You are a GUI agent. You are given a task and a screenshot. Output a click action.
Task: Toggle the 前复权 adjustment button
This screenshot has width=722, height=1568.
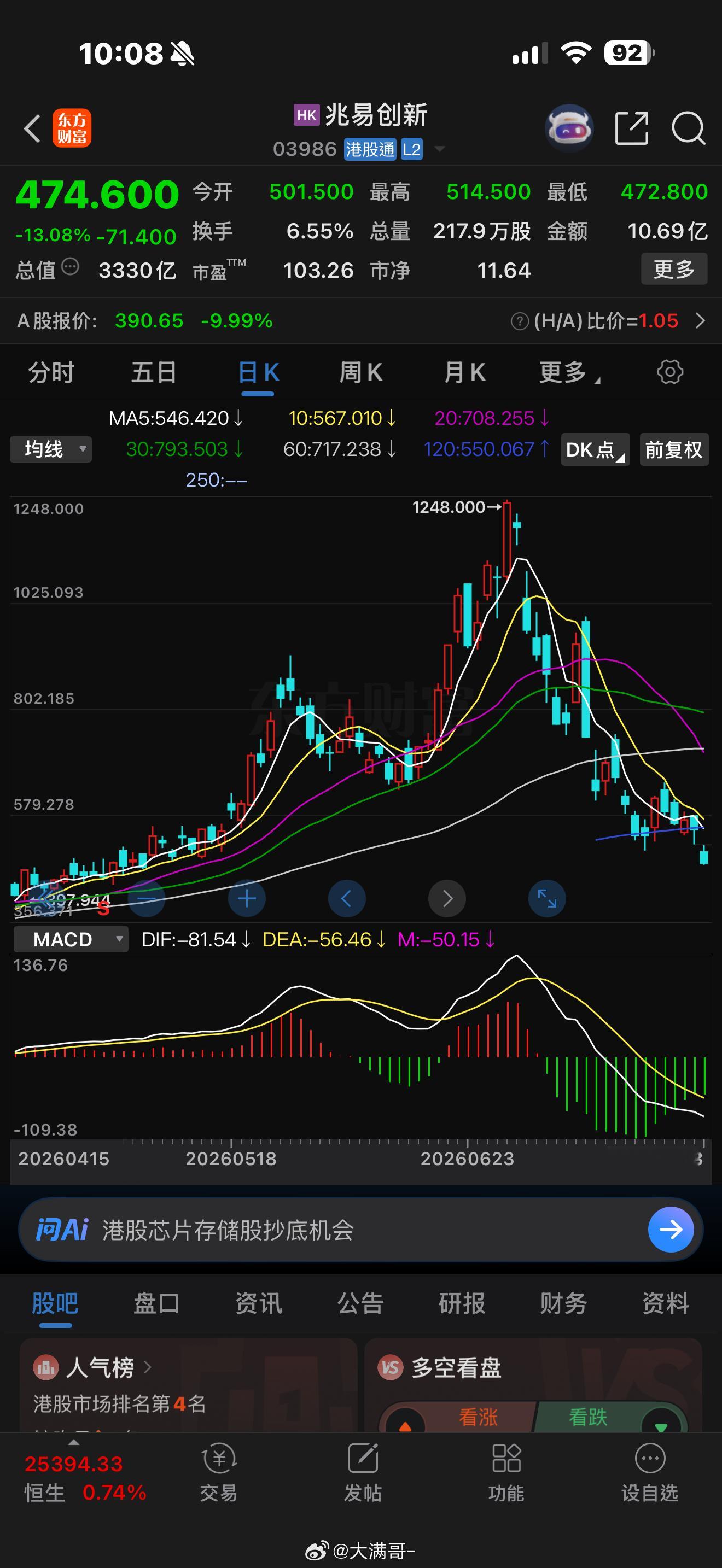click(674, 450)
